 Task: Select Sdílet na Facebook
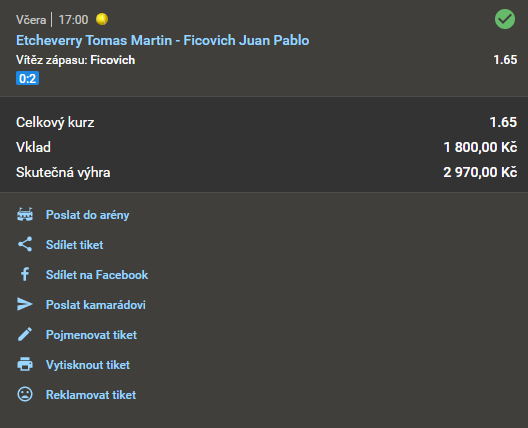(x=97, y=275)
